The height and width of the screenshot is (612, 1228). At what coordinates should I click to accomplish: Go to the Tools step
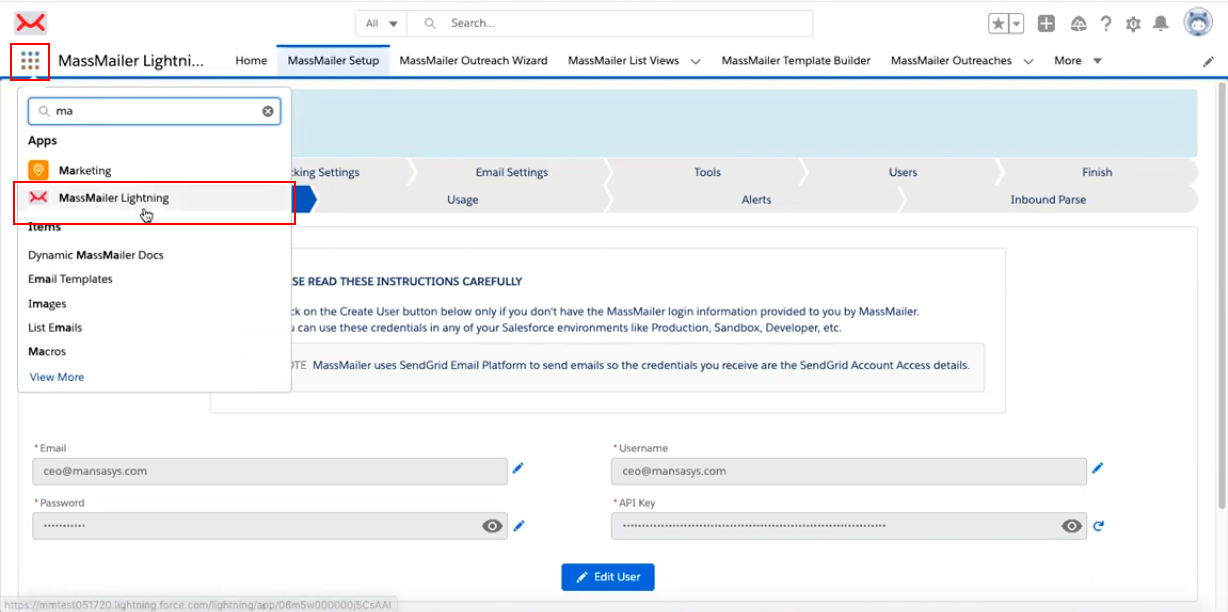pos(707,172)
